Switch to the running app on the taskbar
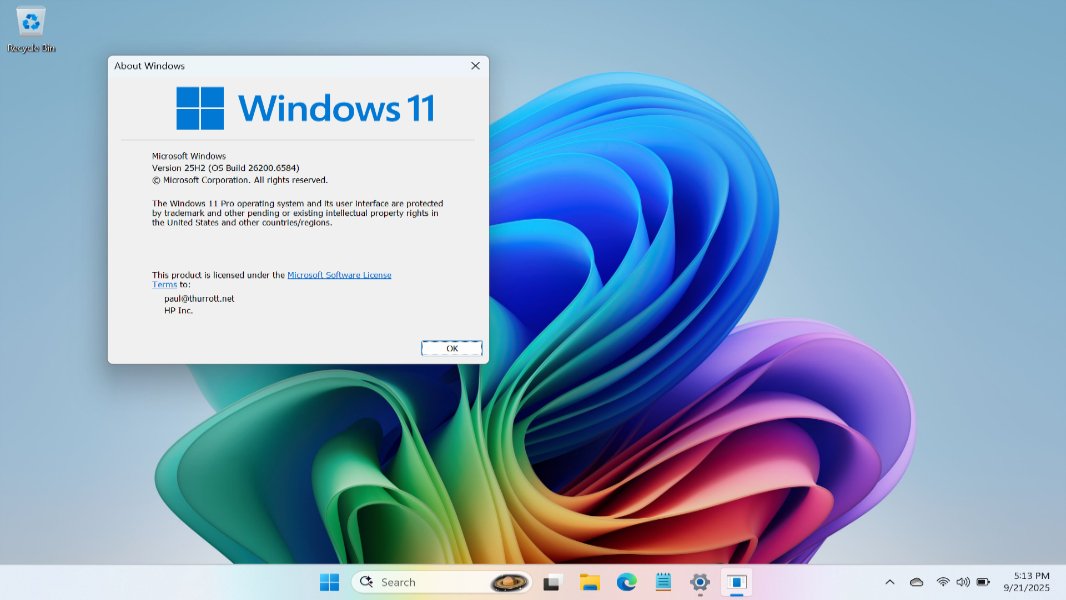 coord(737,581)
